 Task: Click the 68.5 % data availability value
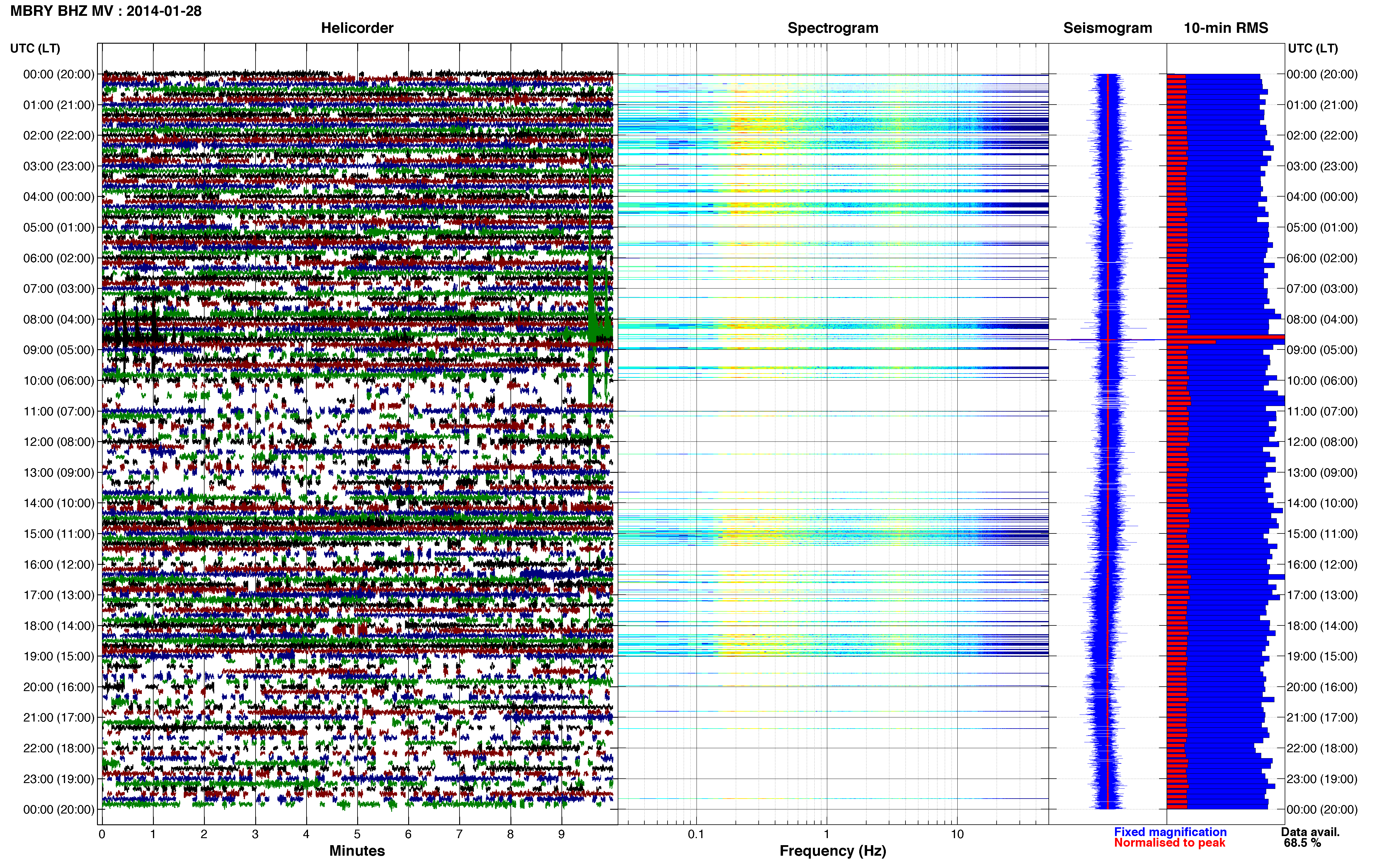[1302, 843]
